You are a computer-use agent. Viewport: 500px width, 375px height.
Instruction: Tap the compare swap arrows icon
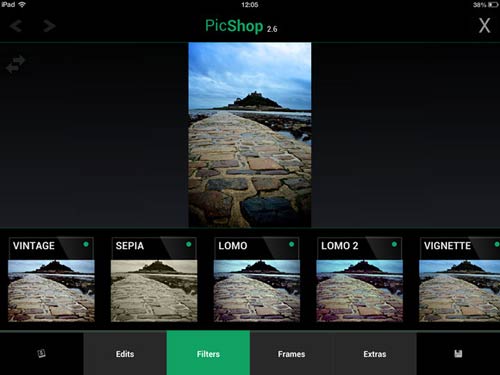[x=16, y=64]
